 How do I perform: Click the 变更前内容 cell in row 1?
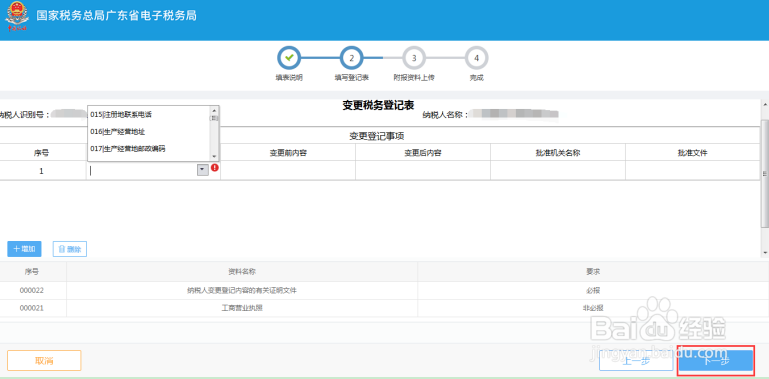(x=288, y=171)
